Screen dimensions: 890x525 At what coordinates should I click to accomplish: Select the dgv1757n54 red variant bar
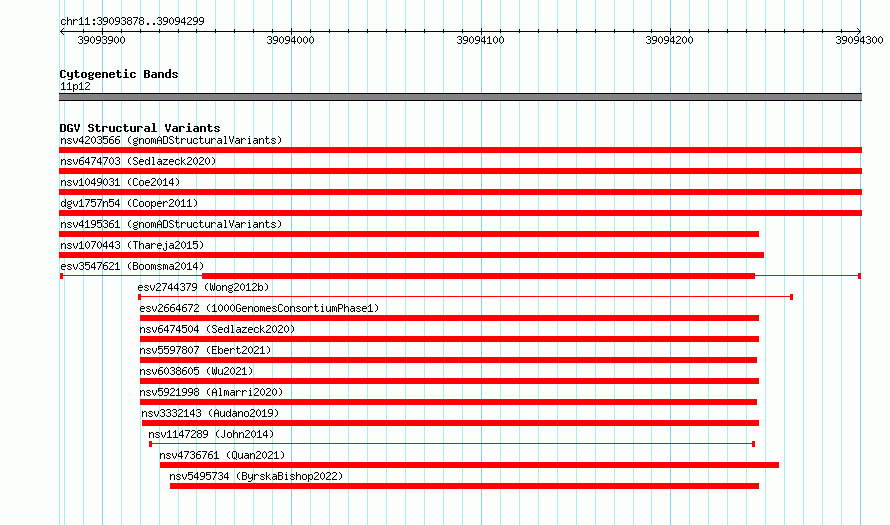pyautogui.click(x=460, y=213)
